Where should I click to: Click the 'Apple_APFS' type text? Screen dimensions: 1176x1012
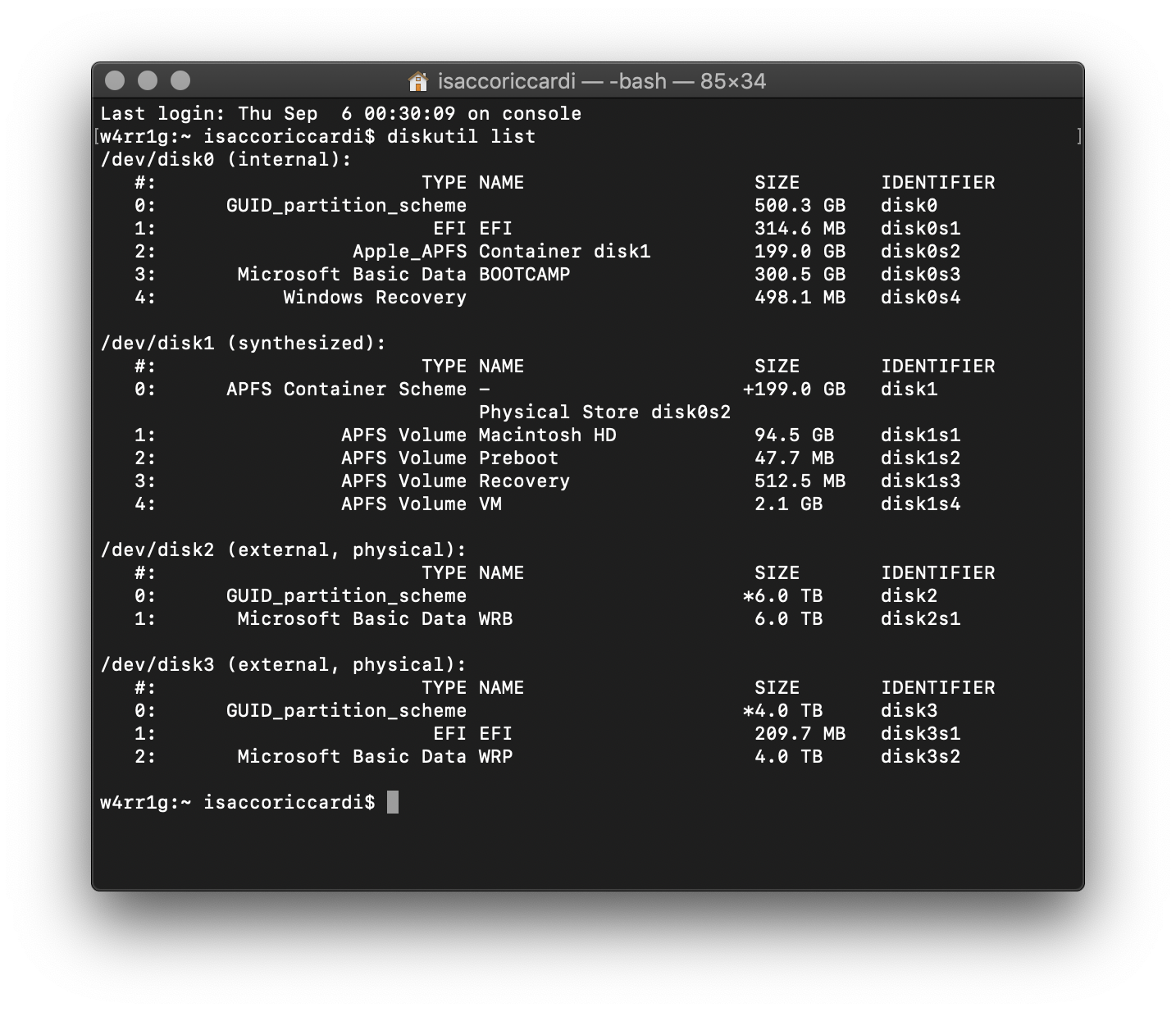(x=410, y=251)
